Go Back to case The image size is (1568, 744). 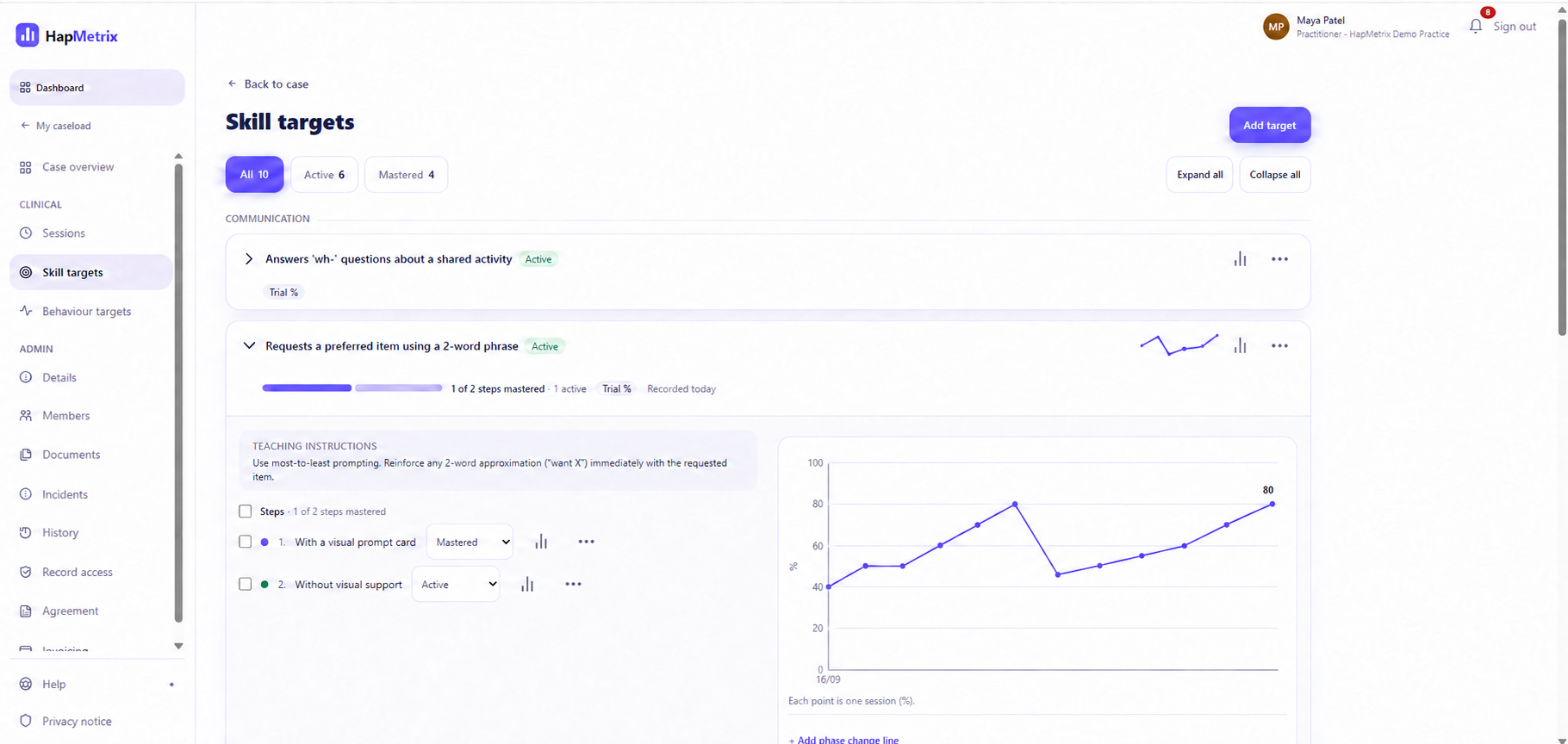point(268,84)
